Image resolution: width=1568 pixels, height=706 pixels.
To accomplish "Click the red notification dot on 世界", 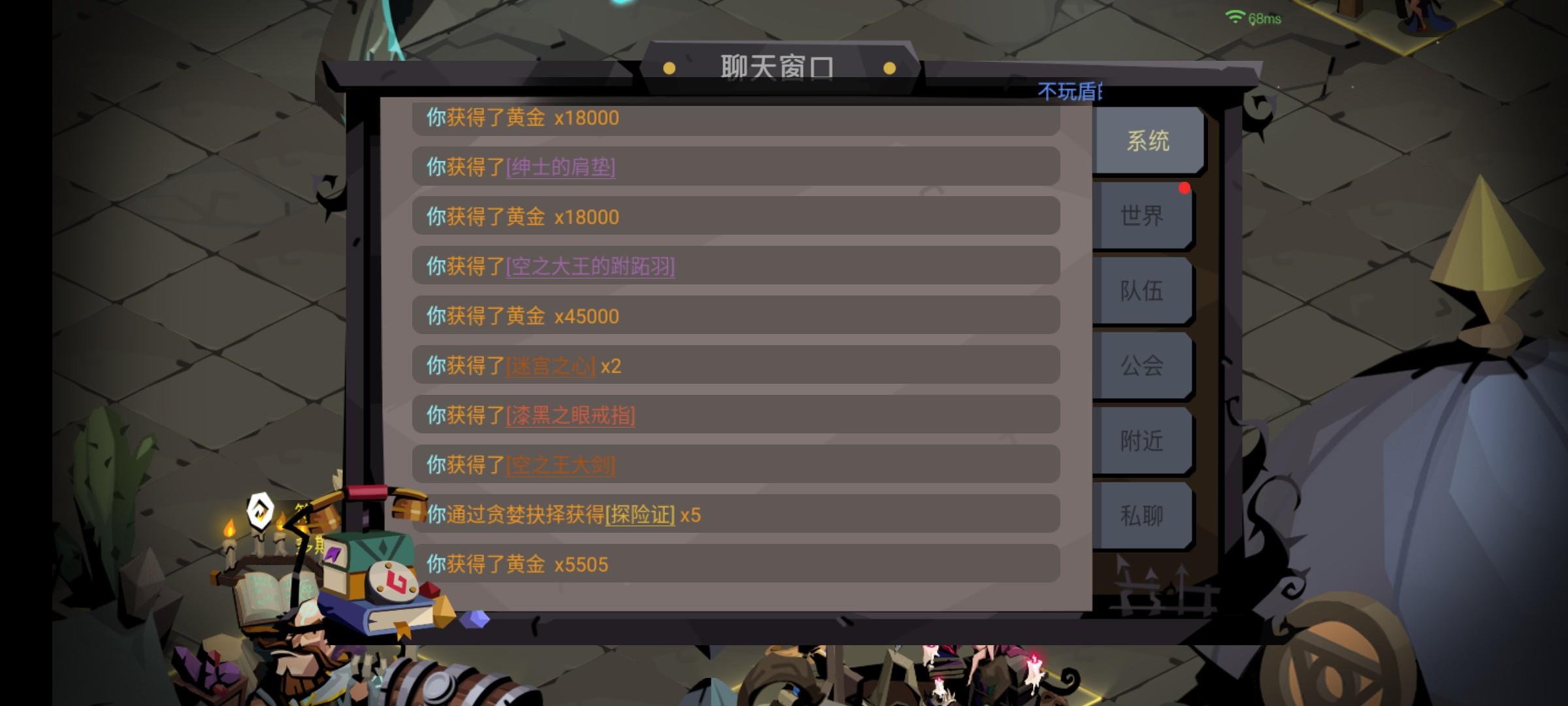I will point(1184,189).
